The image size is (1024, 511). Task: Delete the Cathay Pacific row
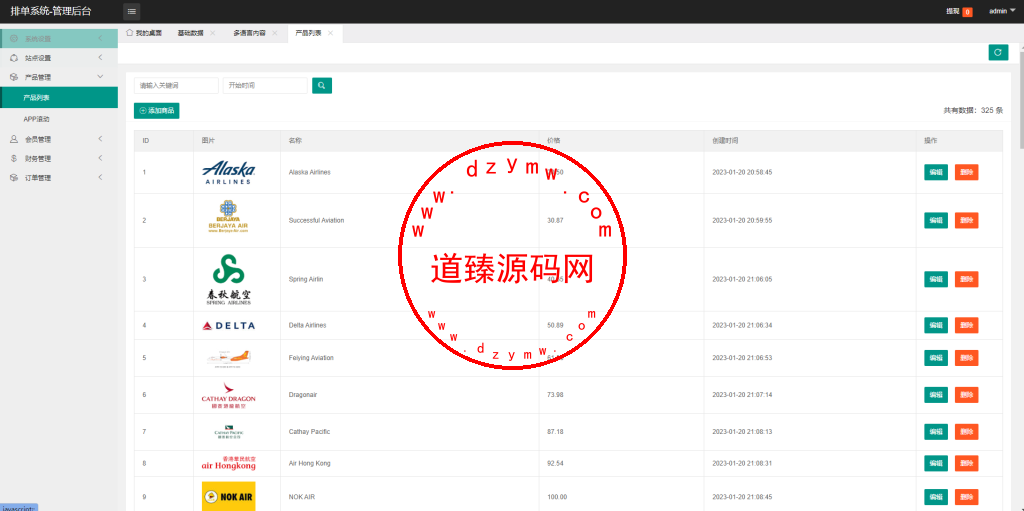click(967, 432)
